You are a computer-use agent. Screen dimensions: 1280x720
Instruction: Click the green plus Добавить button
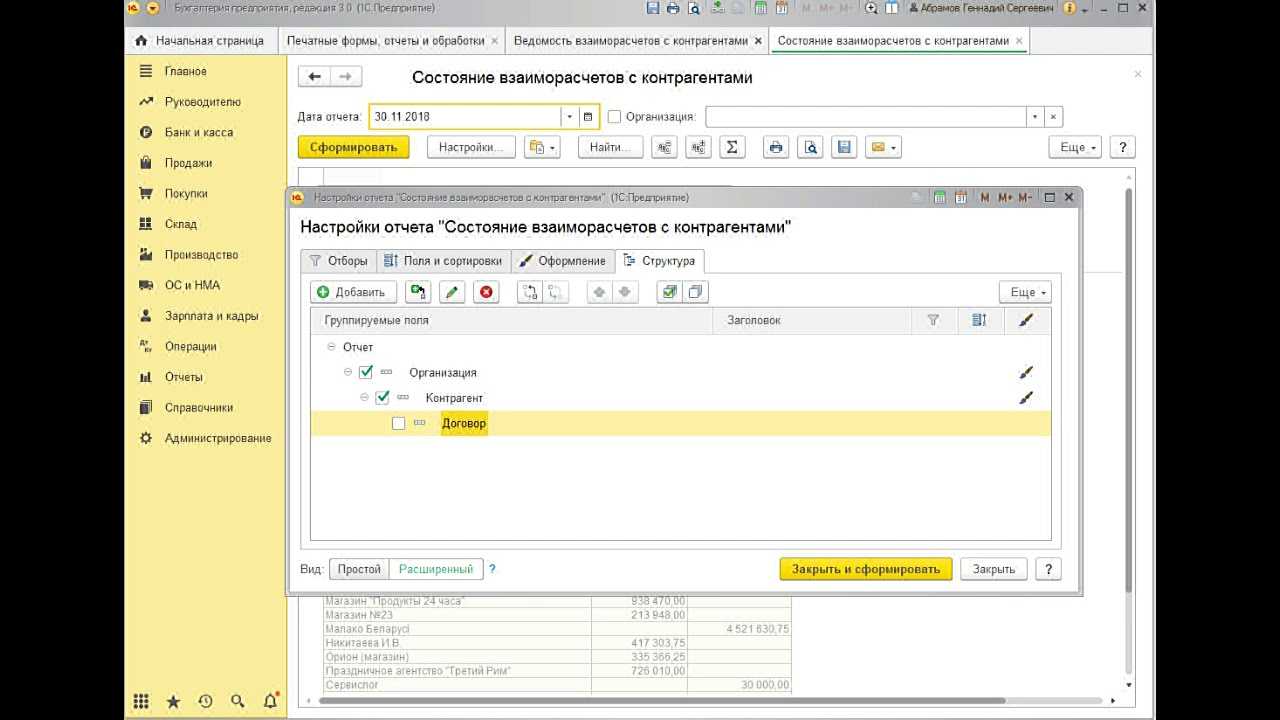point(354,292)
